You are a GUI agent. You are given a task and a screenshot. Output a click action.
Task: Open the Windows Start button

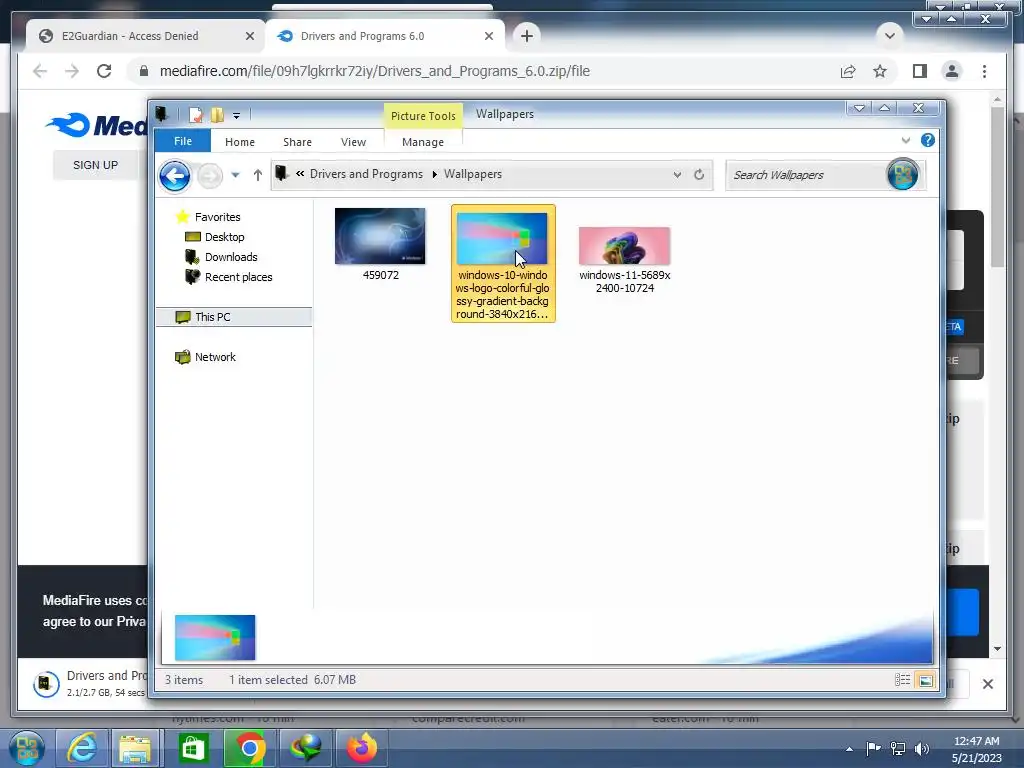27,748
